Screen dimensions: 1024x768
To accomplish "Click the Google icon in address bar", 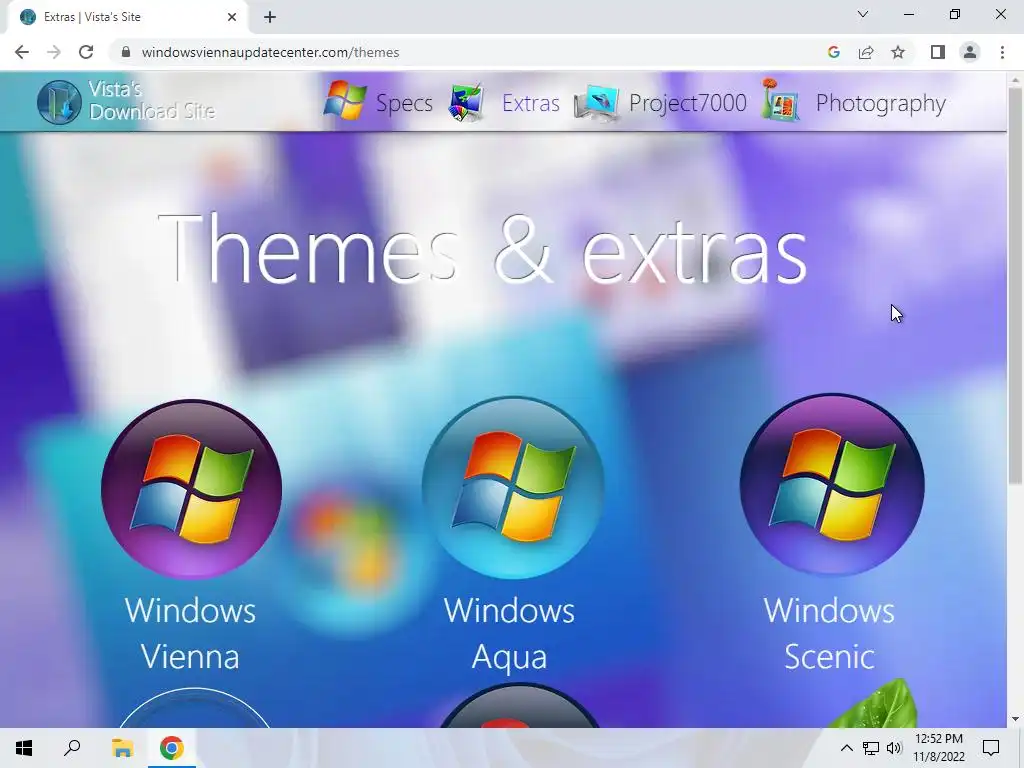I will pyautogui.click(x=833, y=52).
